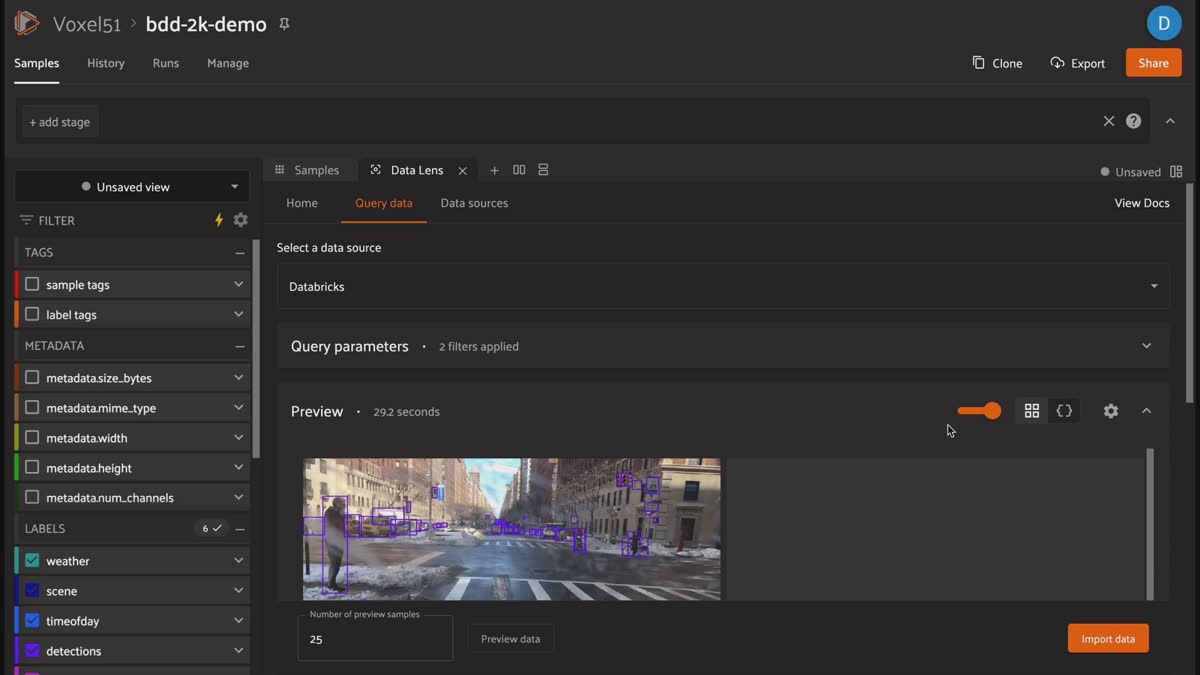Open Preview settings gear icon
The height and width of the screenshot is (675, 1200).
(x=1111, y=411)
